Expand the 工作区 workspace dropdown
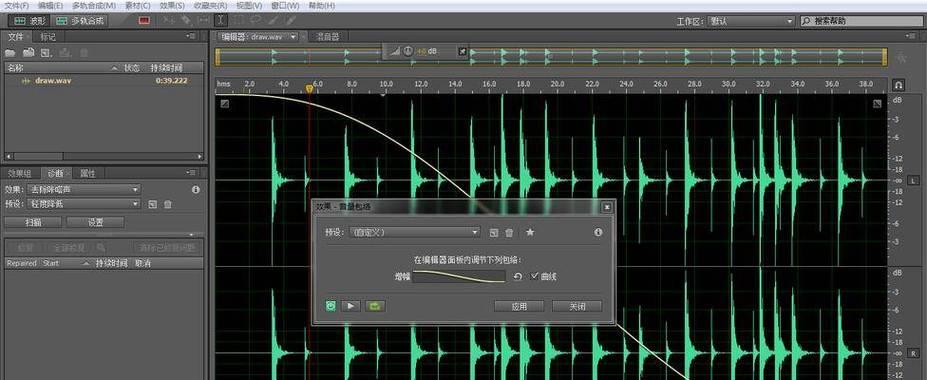Viewport: 927px width, 380px height. coord(751,21)
